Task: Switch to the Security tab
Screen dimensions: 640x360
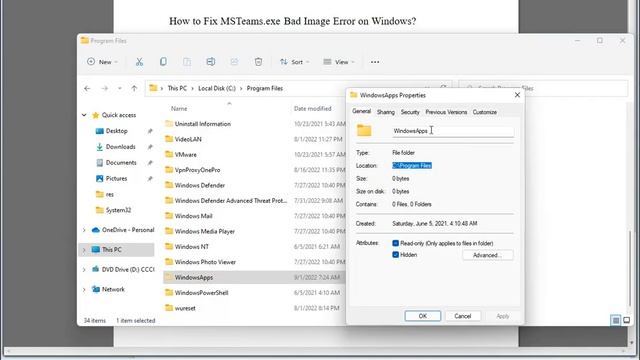Action: coord(410,112)
